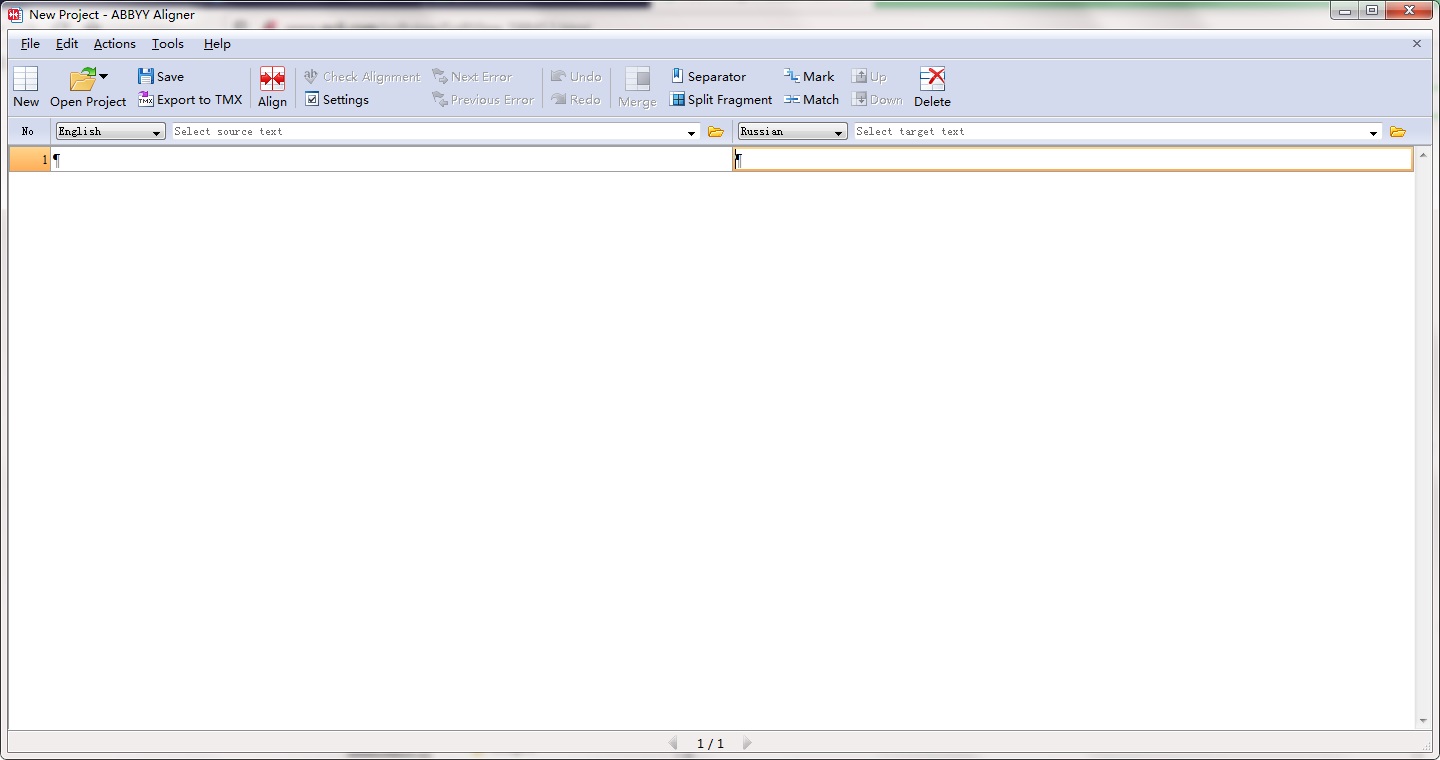
Task: Select row number 1 header
Action: pyautogui.click(x=29, y=159)
